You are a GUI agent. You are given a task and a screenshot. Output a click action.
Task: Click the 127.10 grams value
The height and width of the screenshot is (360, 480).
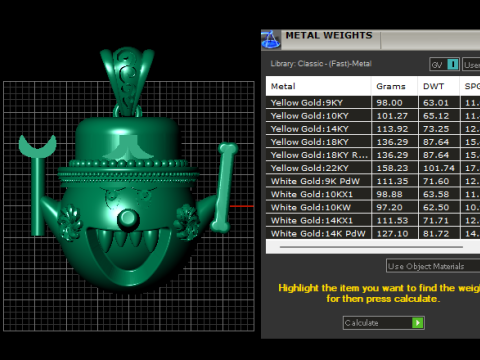(x=392, y=234)
